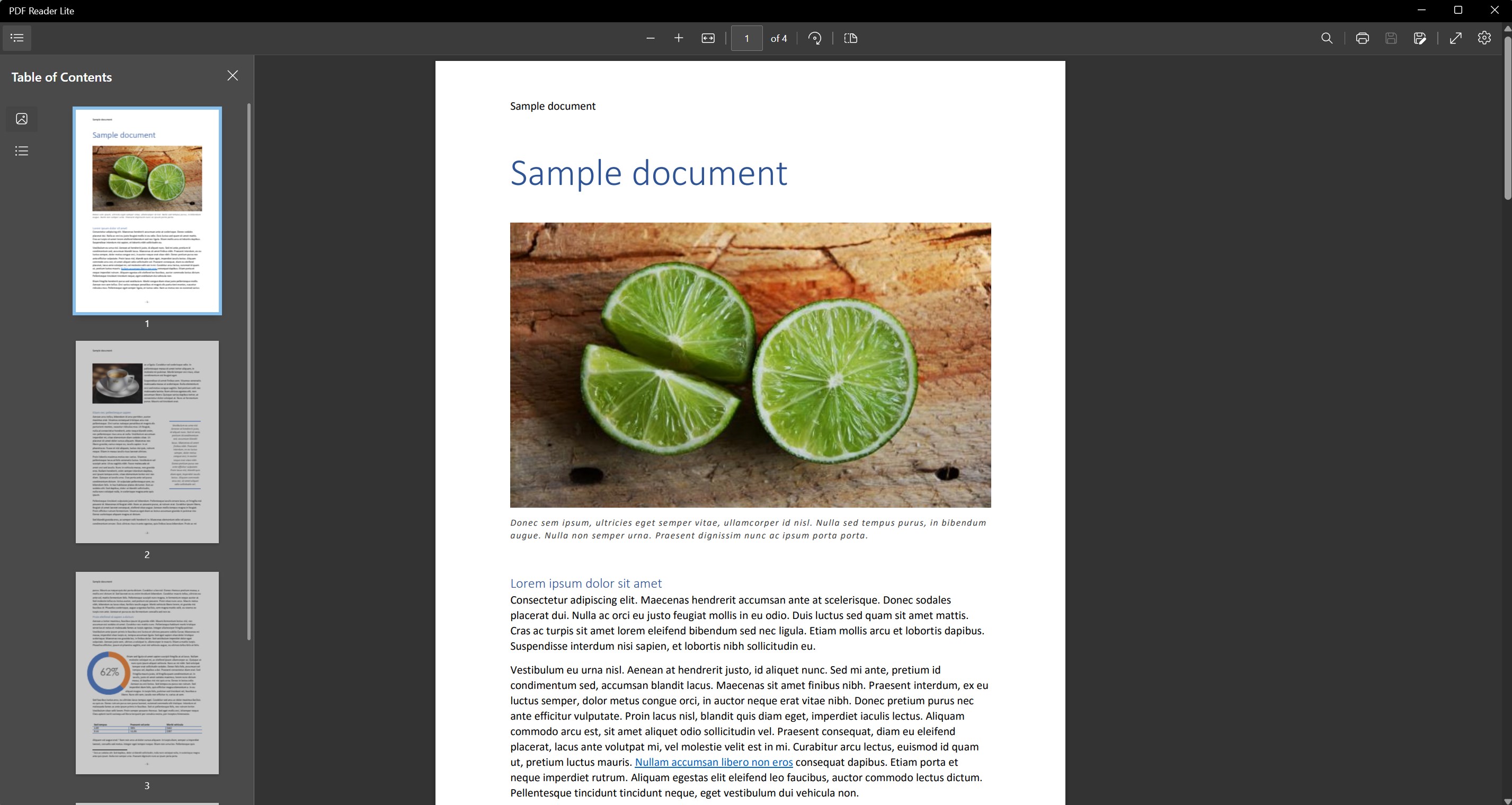Open the settings gear icon

click(1484, 38)
